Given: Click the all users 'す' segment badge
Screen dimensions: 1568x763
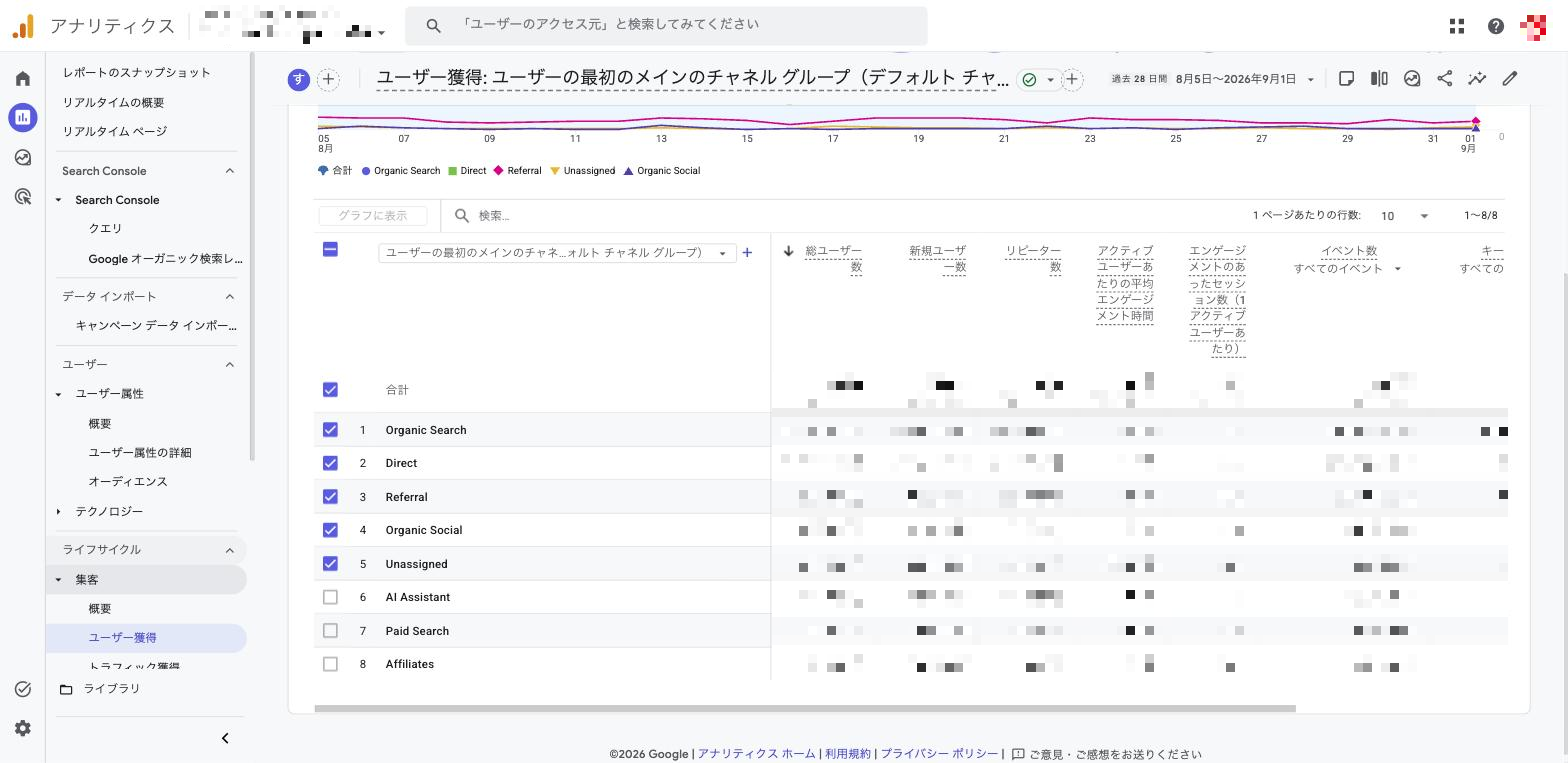Looking at the screenshot, I should (x=298, y=79).
